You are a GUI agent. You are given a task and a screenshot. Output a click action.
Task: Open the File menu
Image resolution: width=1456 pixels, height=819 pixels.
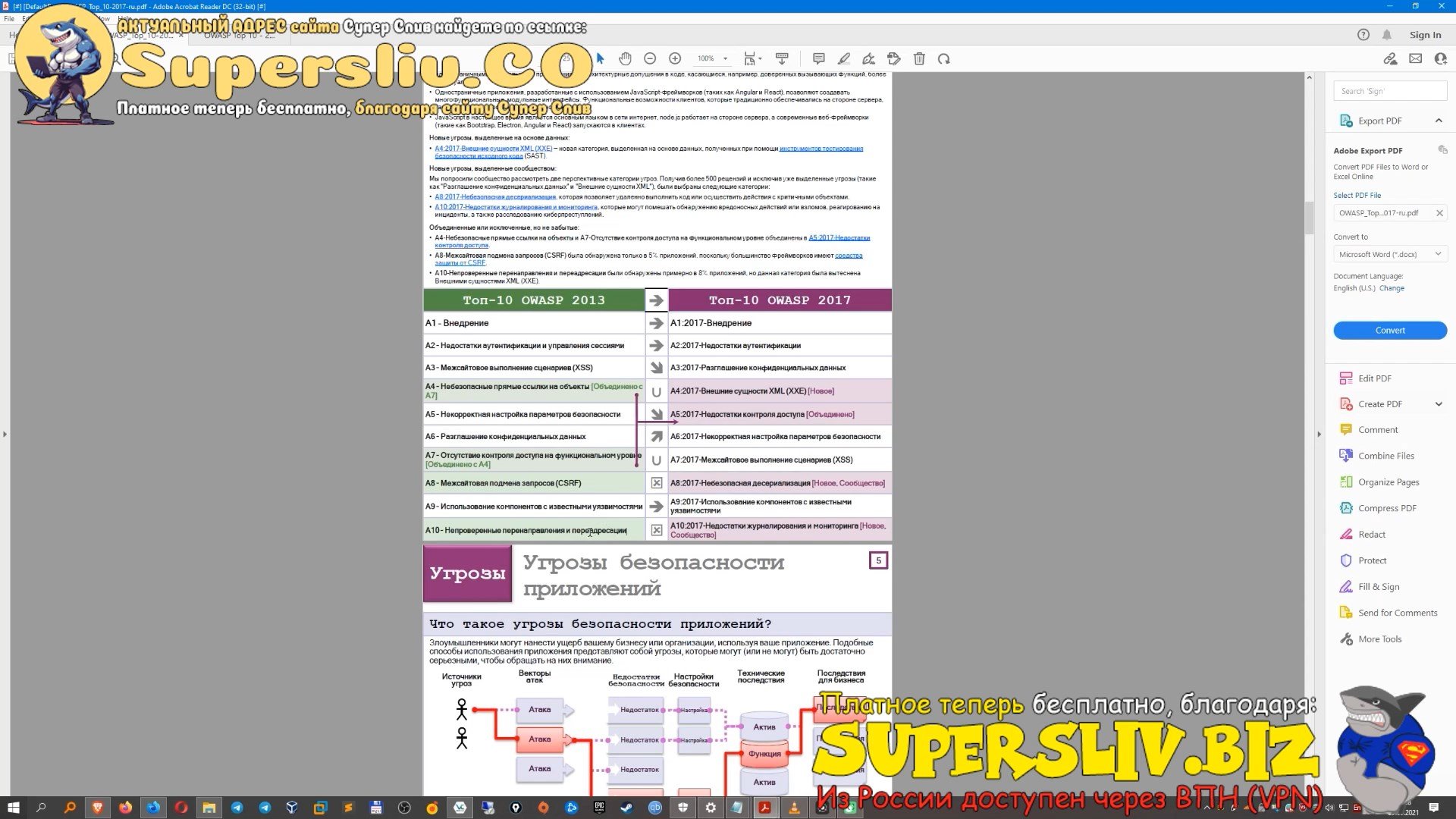(9, 18)
